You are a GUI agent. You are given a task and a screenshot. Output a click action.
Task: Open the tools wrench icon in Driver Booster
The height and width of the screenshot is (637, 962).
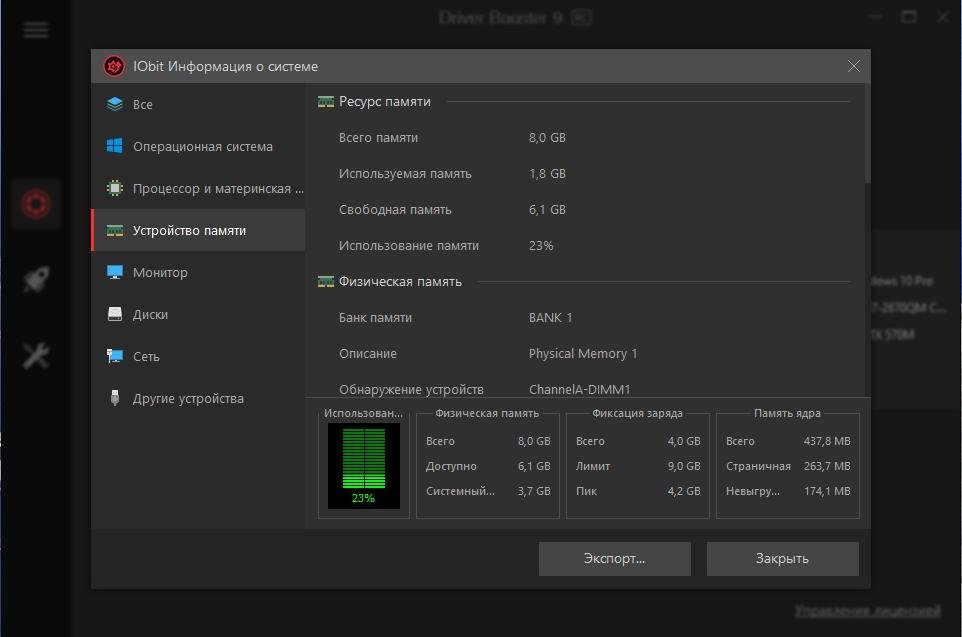point(36,356)
